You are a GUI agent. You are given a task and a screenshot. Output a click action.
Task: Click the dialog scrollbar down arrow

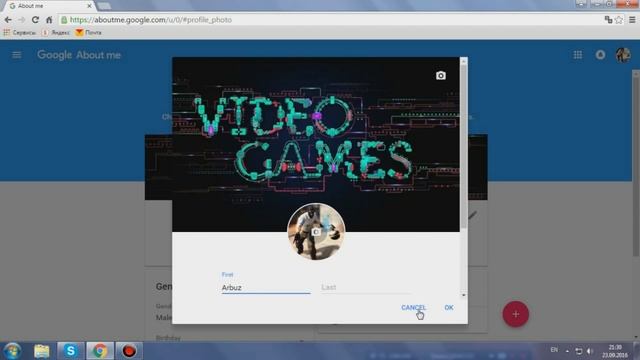tap(463, 295)
